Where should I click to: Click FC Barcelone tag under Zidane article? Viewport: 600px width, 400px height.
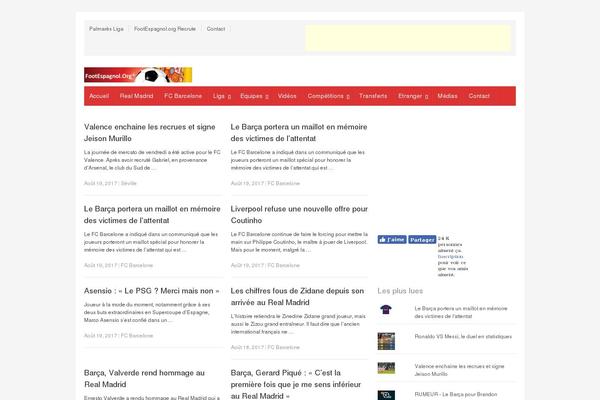click(284, 347)
